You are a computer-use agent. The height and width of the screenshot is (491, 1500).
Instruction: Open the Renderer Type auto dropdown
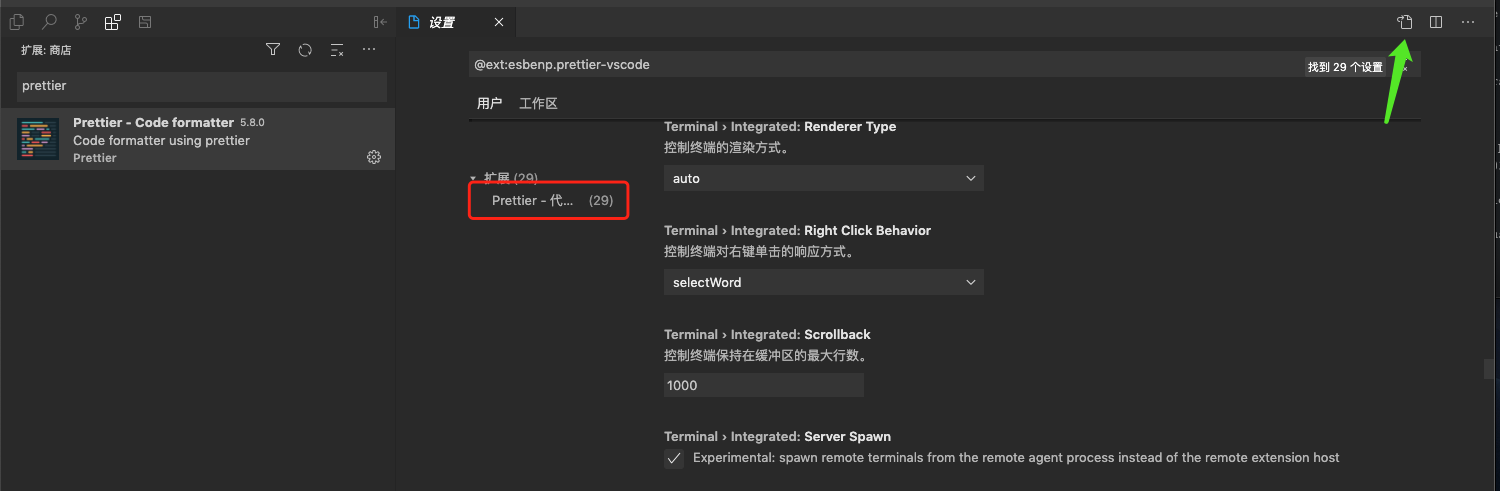[824, 178]
